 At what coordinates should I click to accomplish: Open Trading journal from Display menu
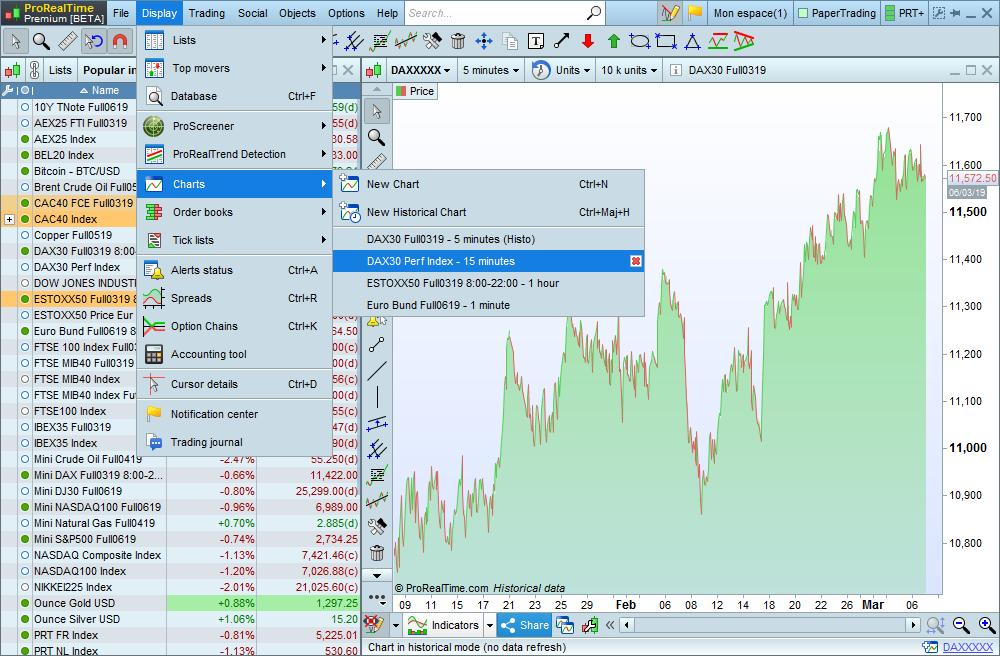tap(234, 442)
